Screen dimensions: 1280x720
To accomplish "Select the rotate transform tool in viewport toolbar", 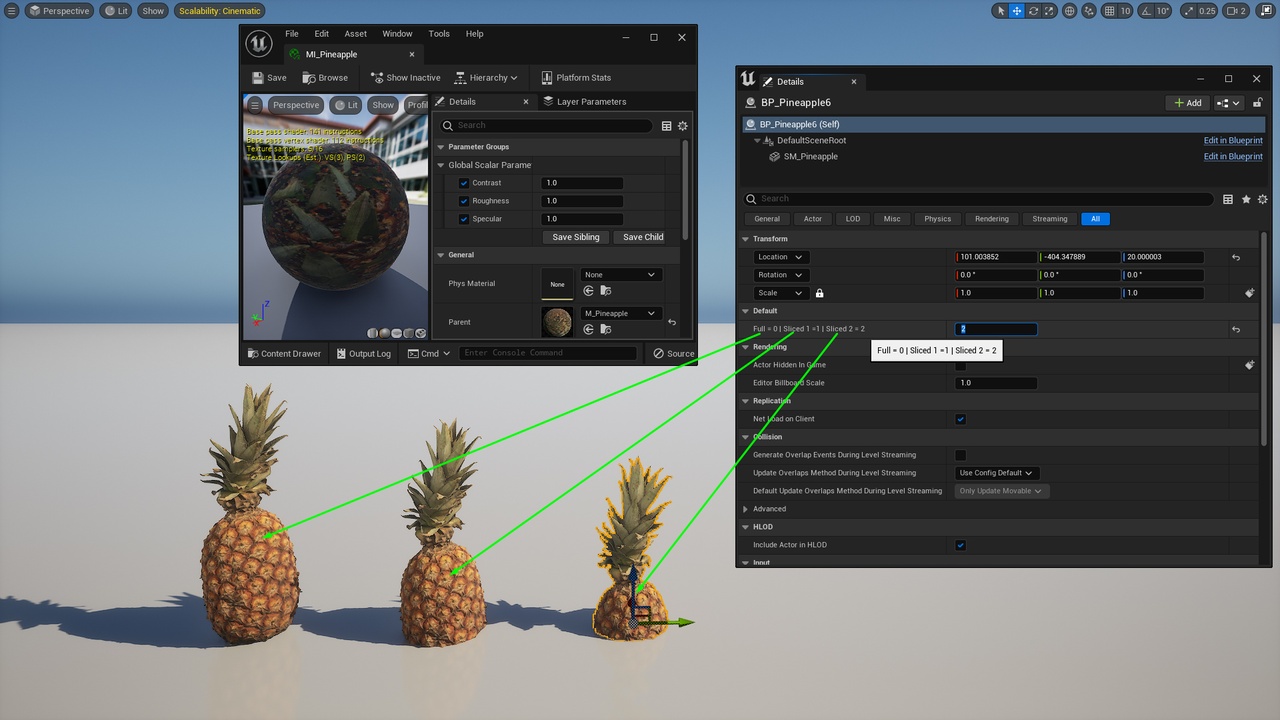I will [1033, 11].
